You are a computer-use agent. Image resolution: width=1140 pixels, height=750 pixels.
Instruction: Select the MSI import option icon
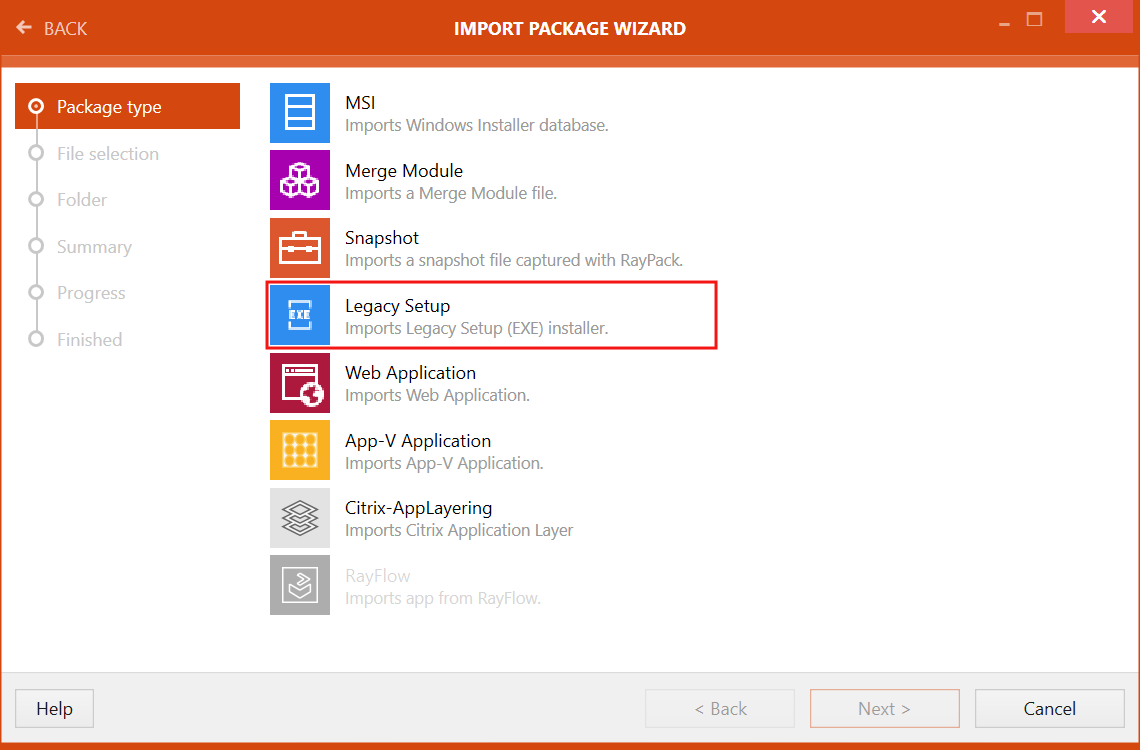pos(299,113)
